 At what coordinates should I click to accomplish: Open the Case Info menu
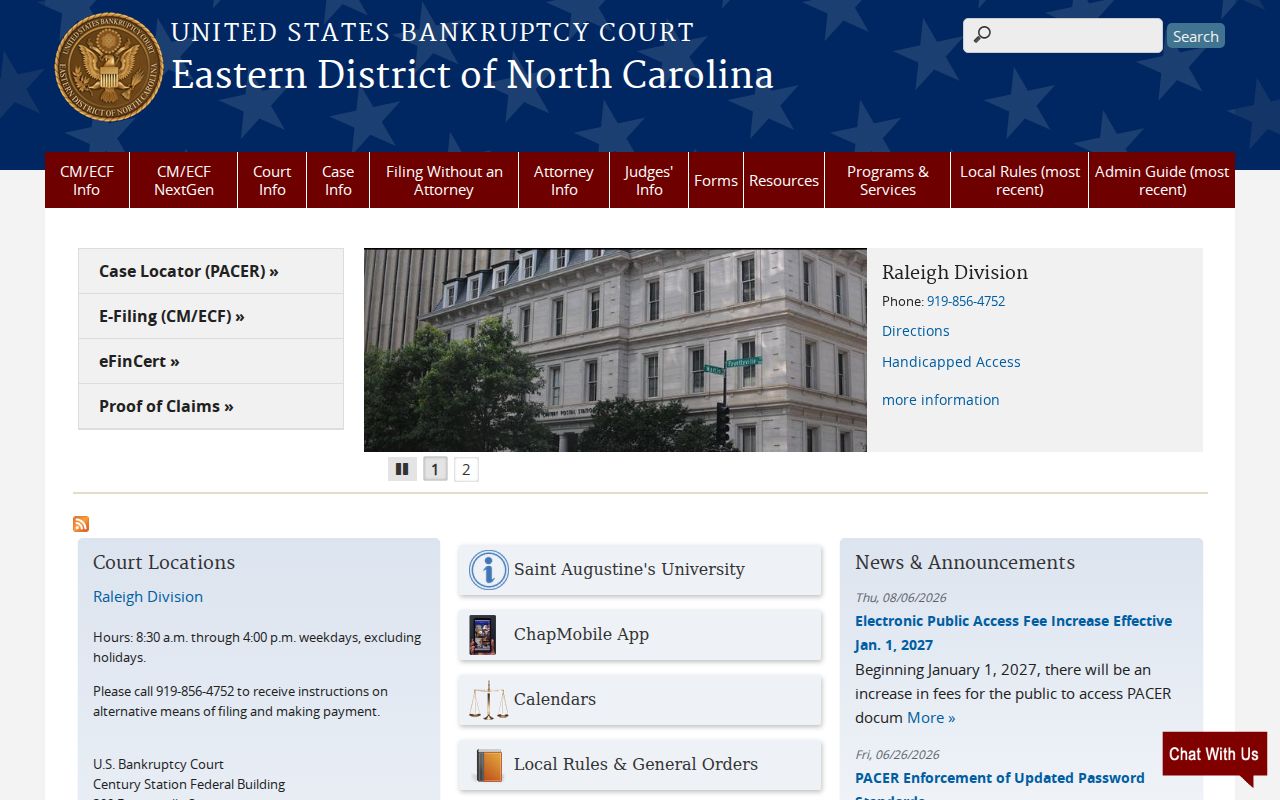coord(338,180)
